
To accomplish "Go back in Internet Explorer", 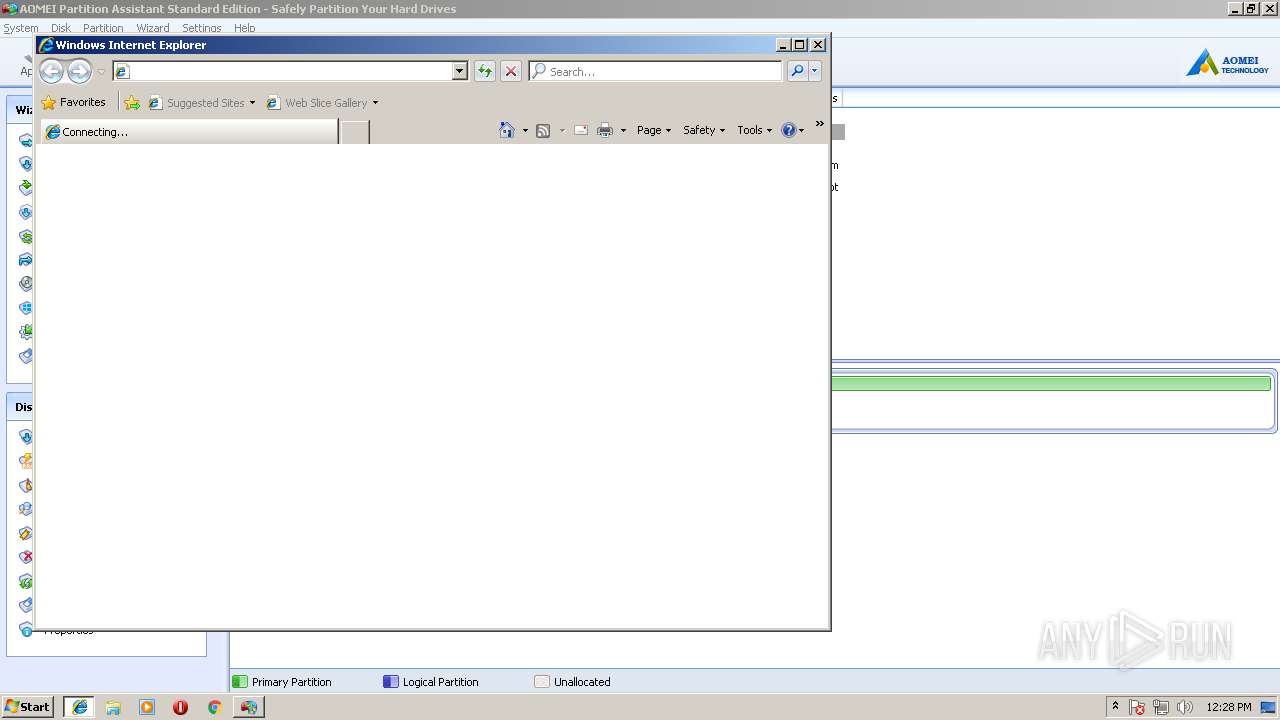I will (x=51, y=71).
